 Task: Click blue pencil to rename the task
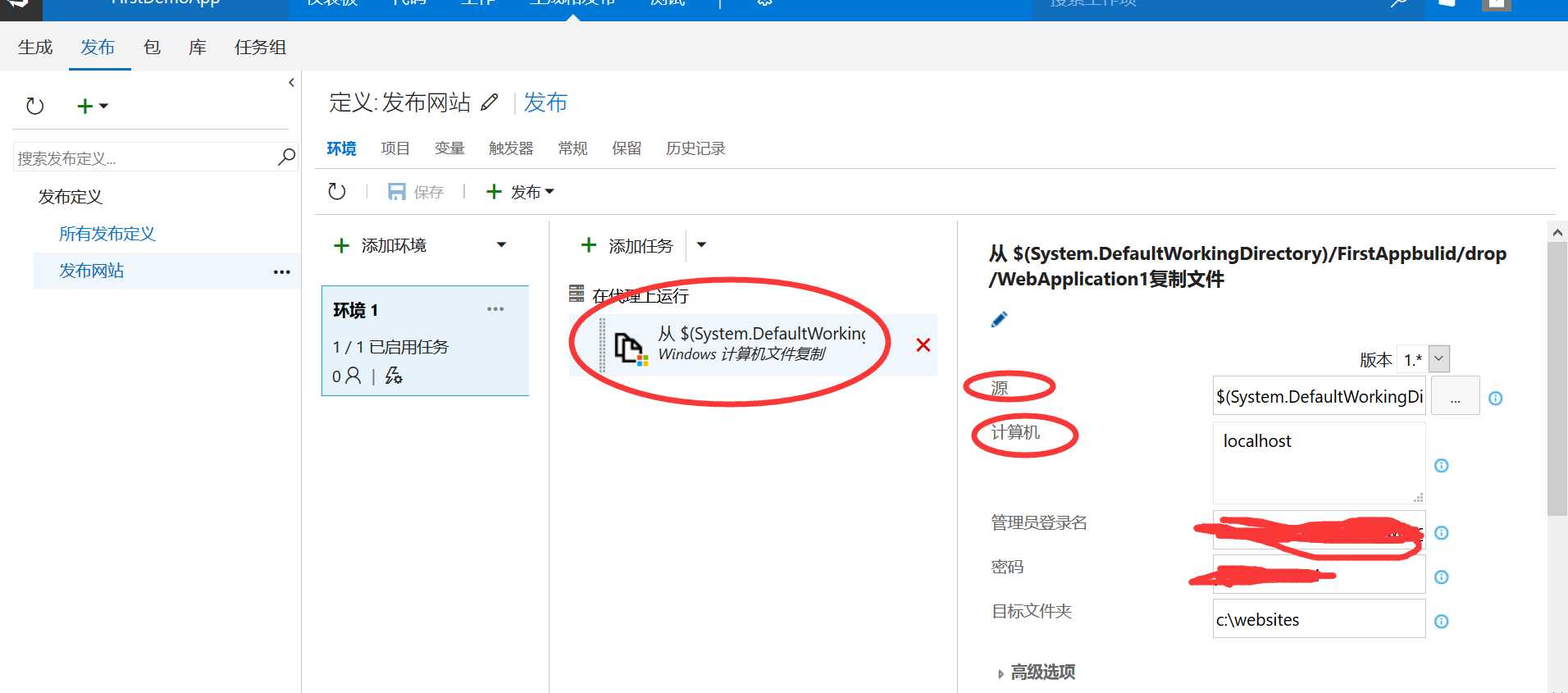click(x=999, y=320)
